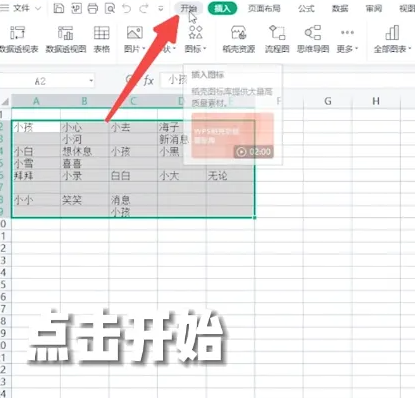
Task: Click the Print Preview icon
Action: tap(110, 8)
